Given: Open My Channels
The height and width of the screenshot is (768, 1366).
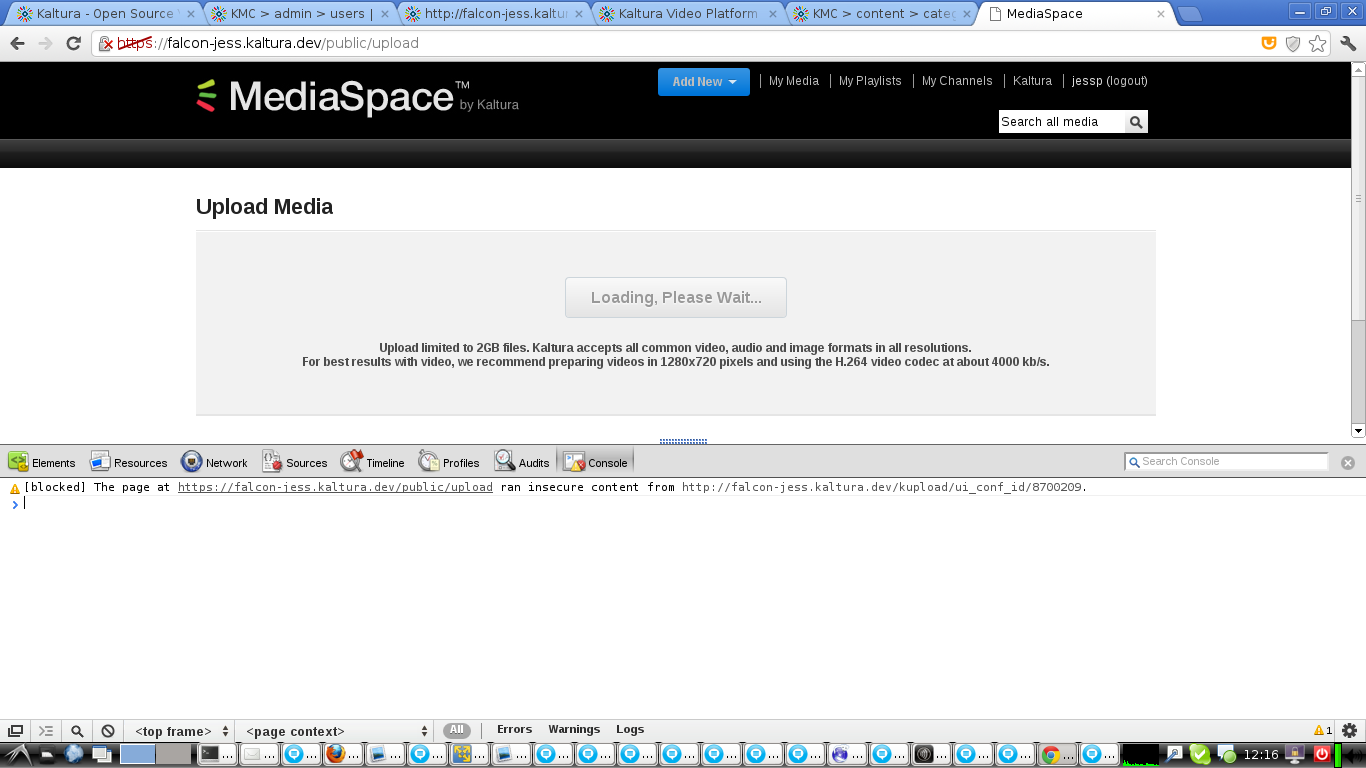Looking at the screenshot, I should (957, 81).
